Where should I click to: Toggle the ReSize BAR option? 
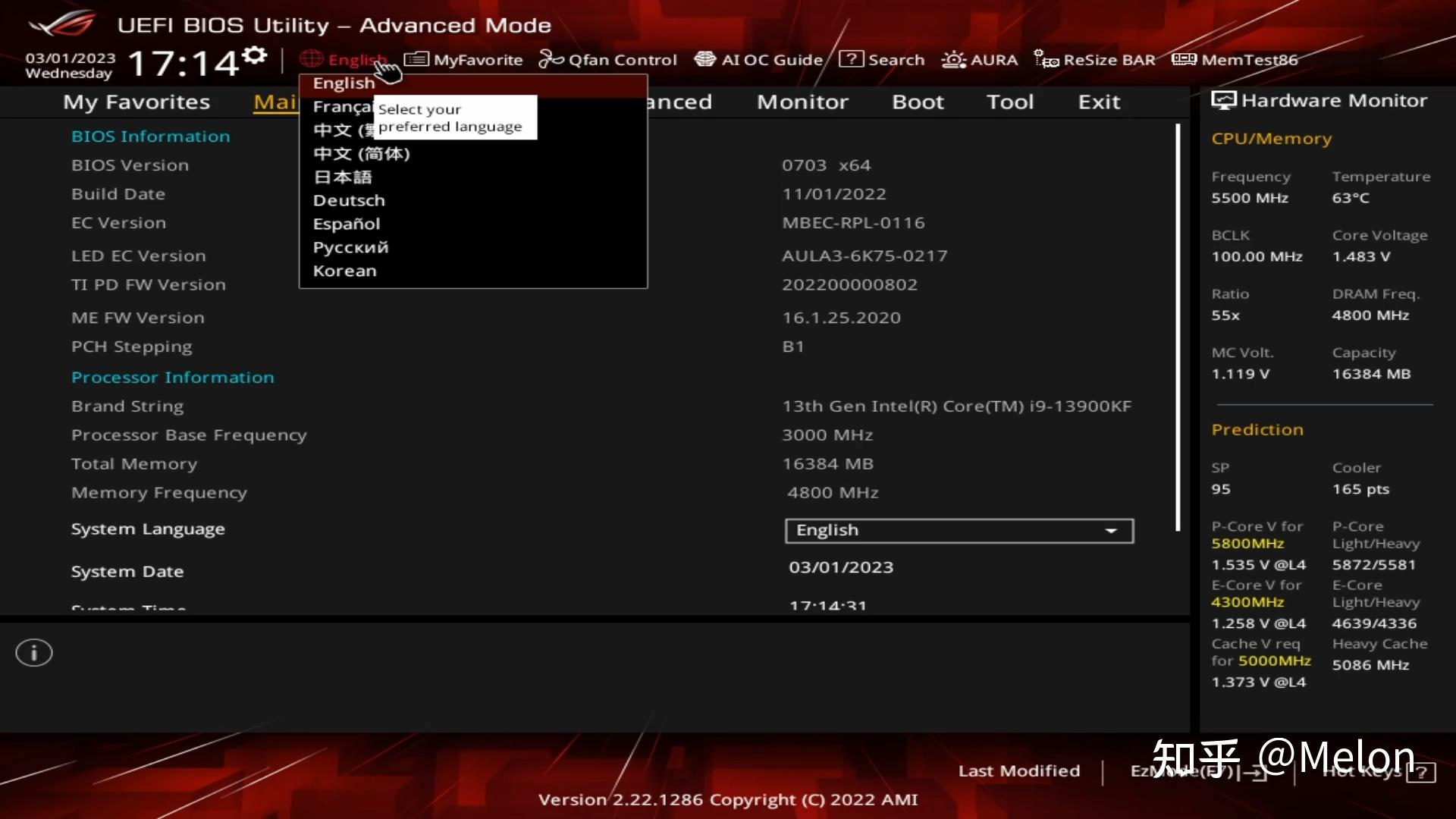pos(1094,59)
